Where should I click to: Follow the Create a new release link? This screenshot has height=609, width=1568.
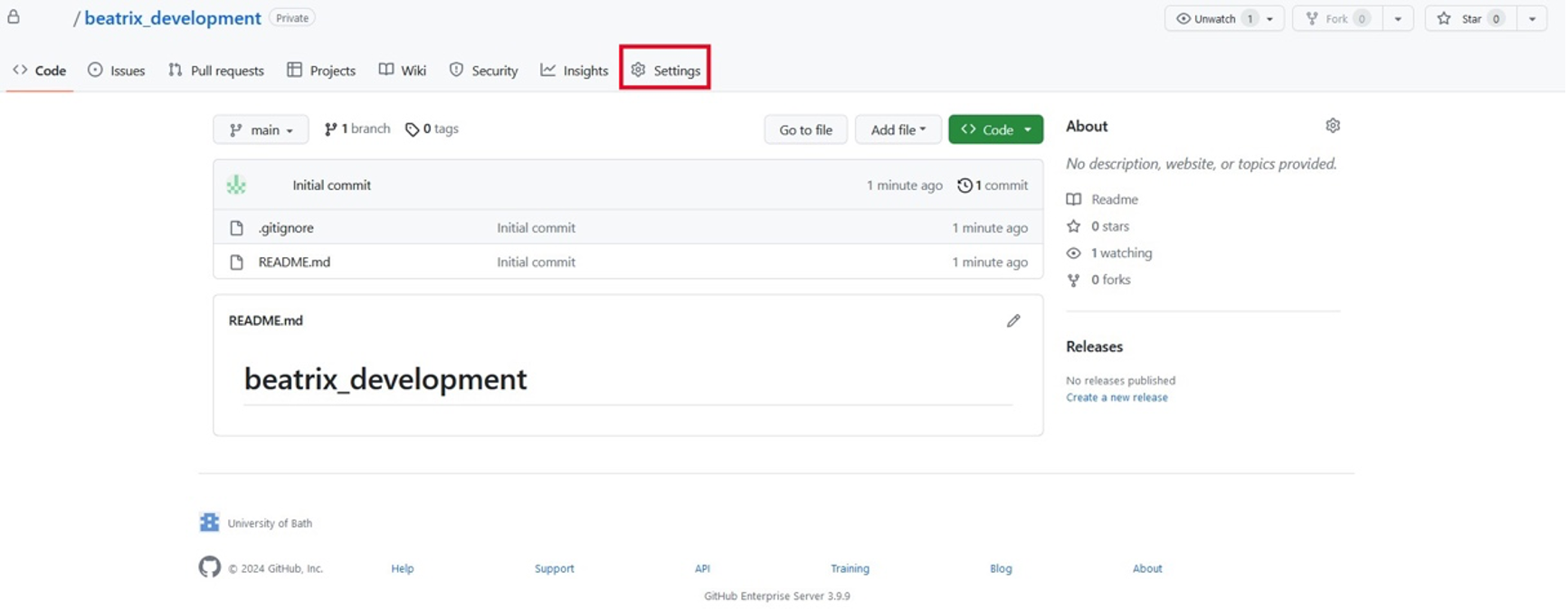[1117, 397]
